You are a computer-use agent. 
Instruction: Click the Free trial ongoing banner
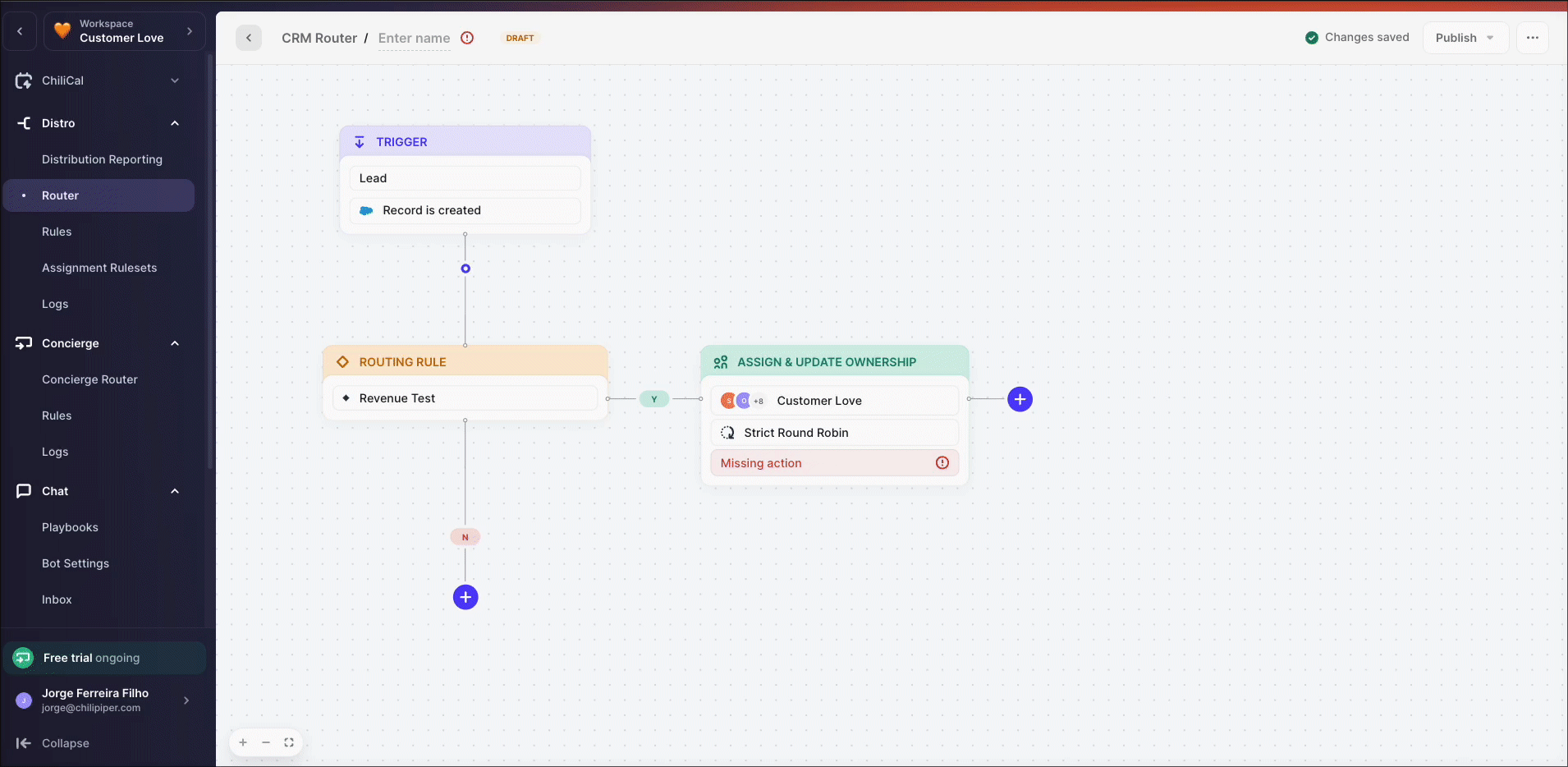click(x=104, y=658)
